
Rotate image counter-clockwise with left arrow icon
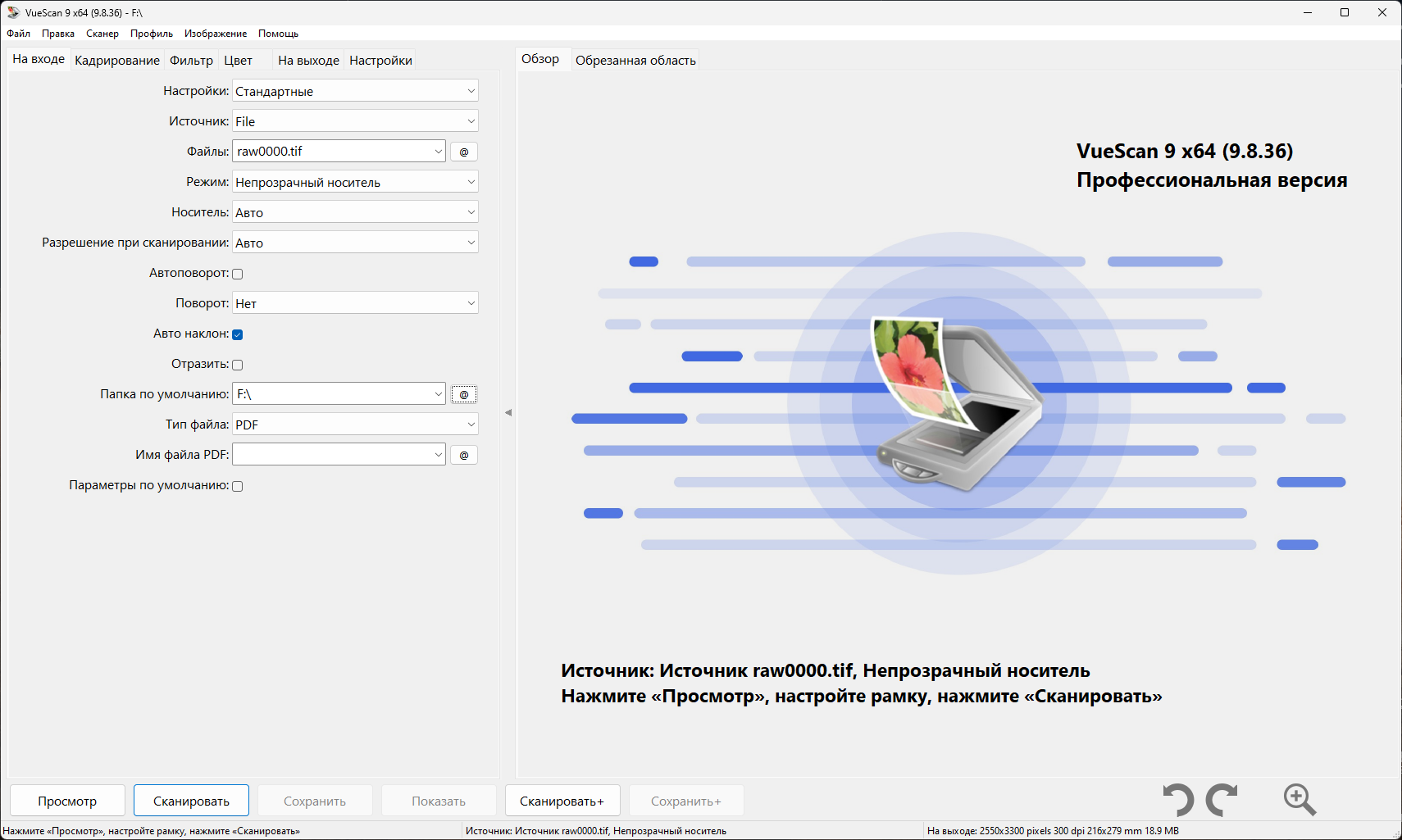coord(1179,800)
